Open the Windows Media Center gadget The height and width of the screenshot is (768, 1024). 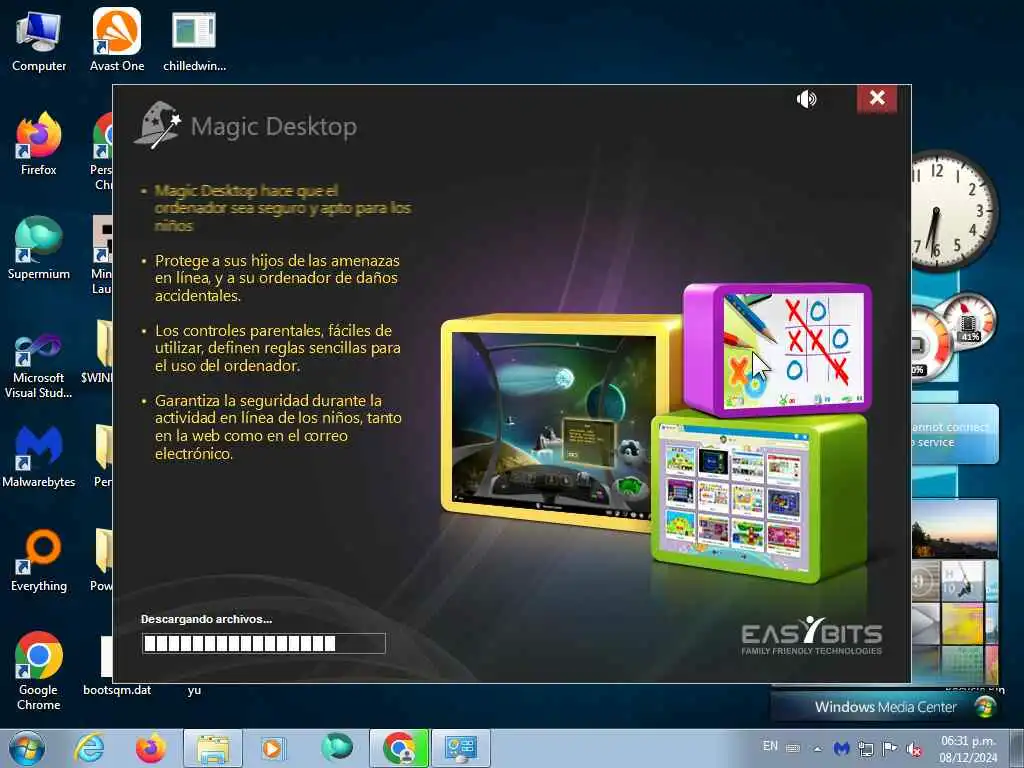pos(886,707)
